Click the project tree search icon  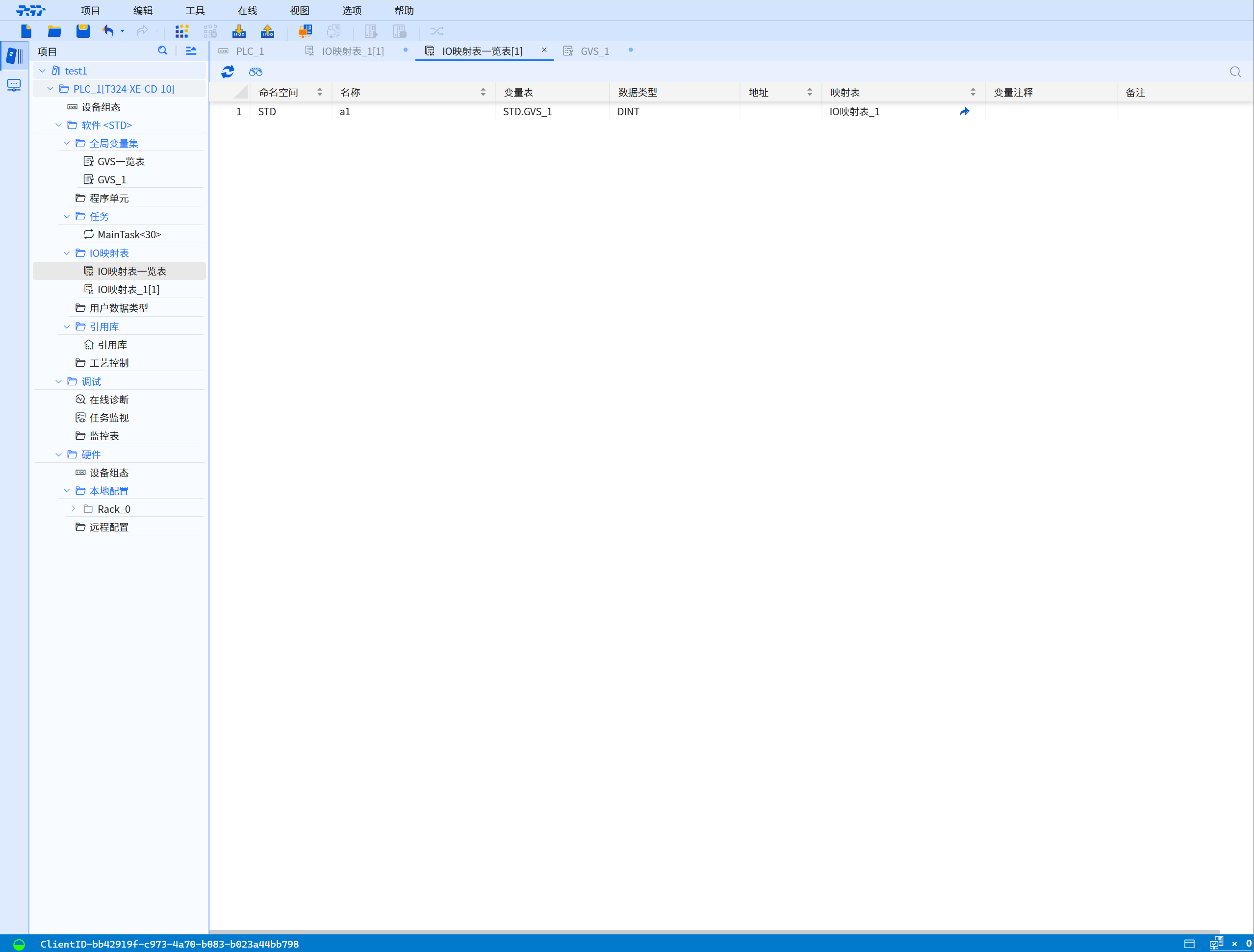click(163, 51)
